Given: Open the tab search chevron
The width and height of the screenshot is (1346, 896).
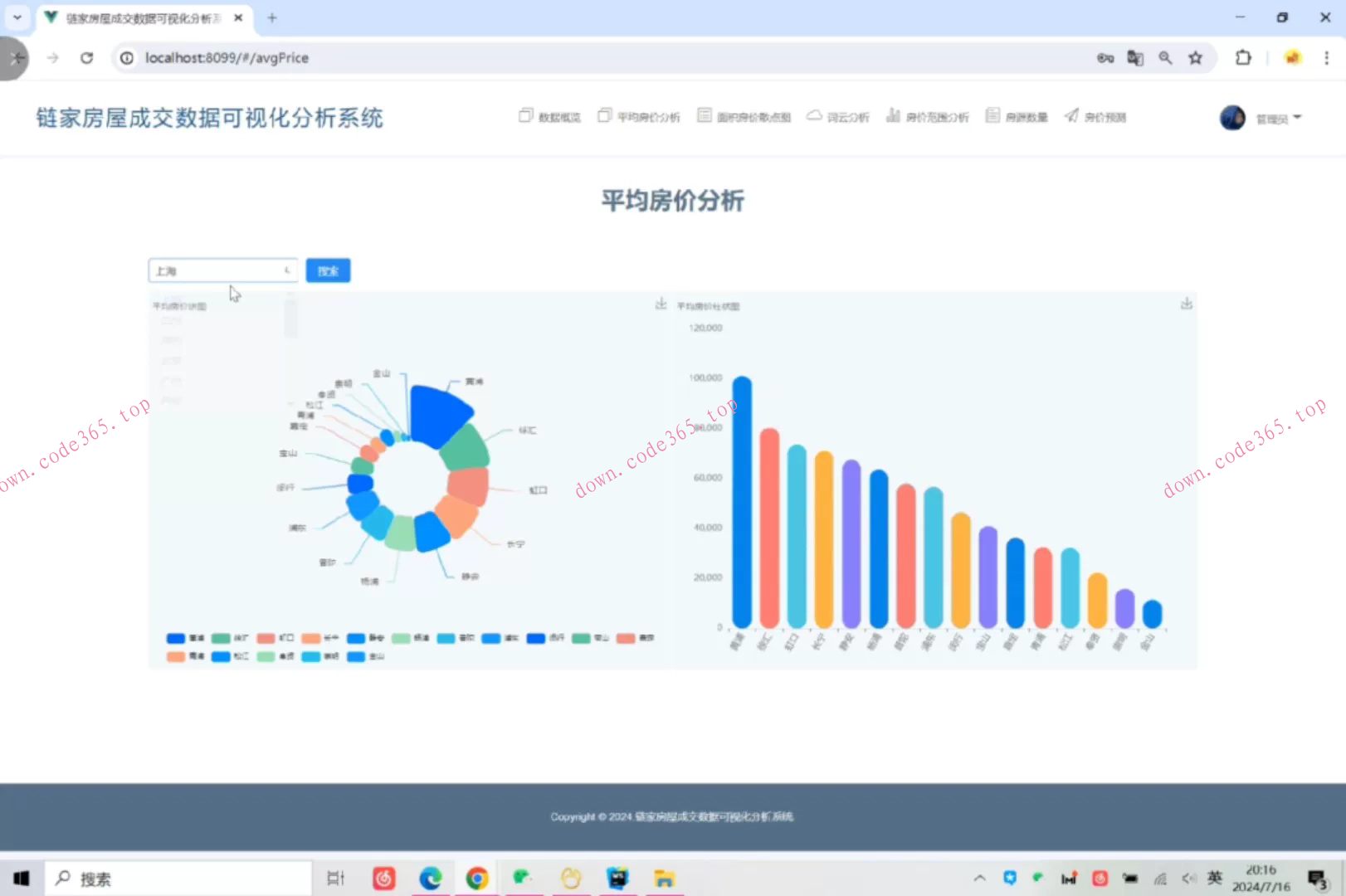Looking at the screenshot, I should coord(17,17).
